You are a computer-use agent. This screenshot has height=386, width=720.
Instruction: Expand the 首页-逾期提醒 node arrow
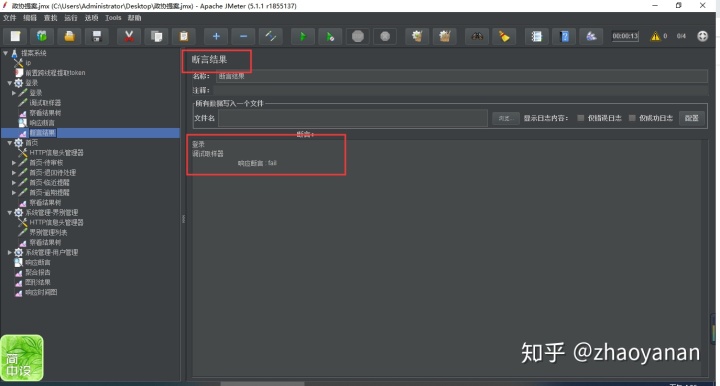[x=14, y=193]
